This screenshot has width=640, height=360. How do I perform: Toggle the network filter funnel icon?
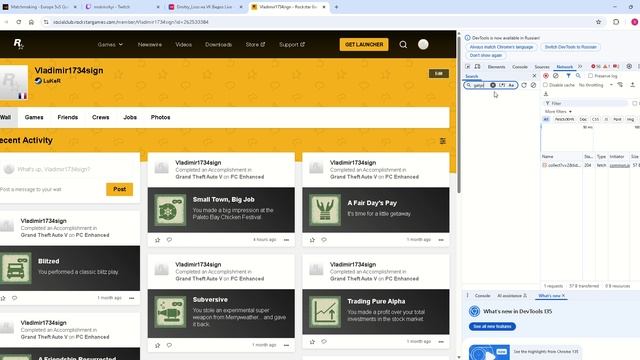point(568,76)
